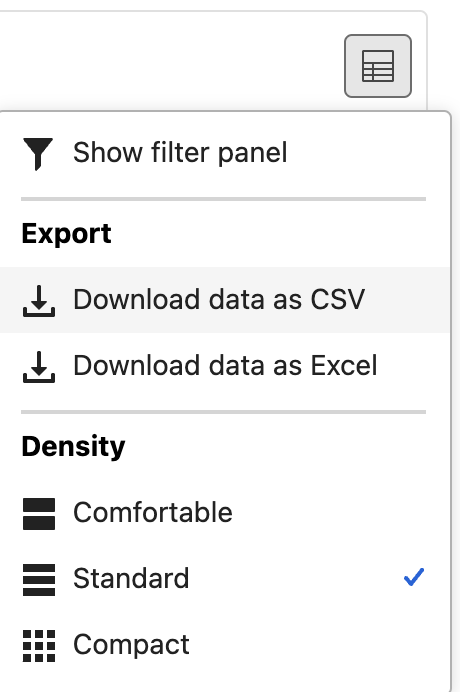460x692 pixels.
Task: Click the Export section heading
Action: 66,234
